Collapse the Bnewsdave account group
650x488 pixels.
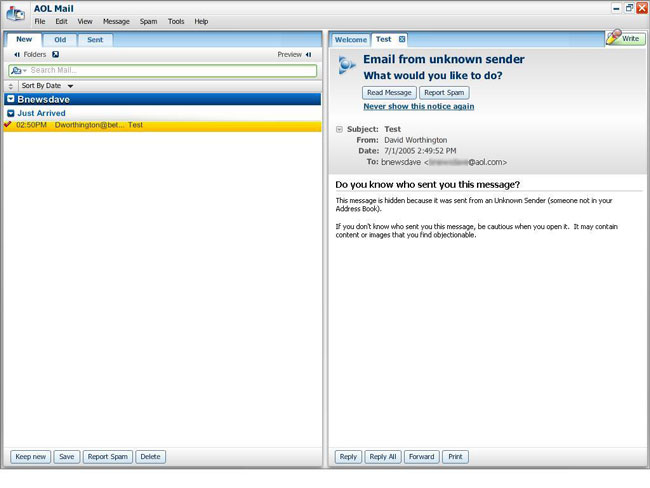(11, 99)
